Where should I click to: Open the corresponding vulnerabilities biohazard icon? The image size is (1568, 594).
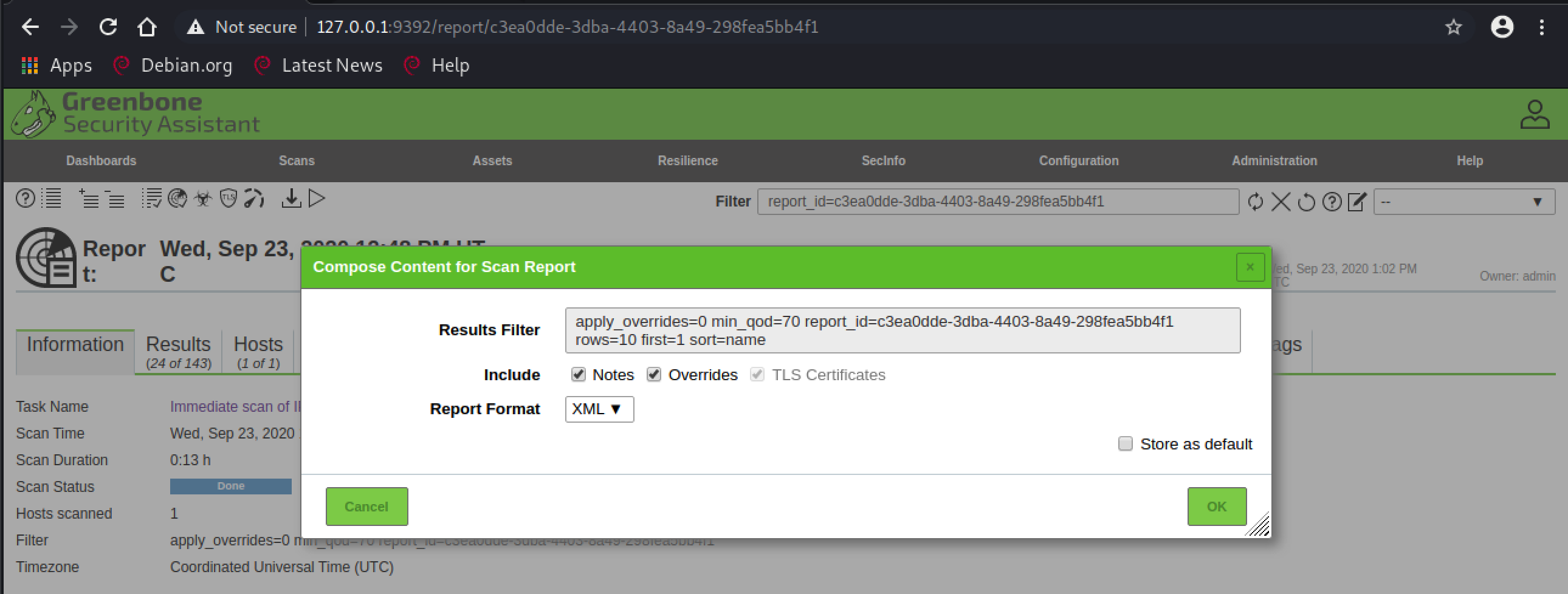203,199
